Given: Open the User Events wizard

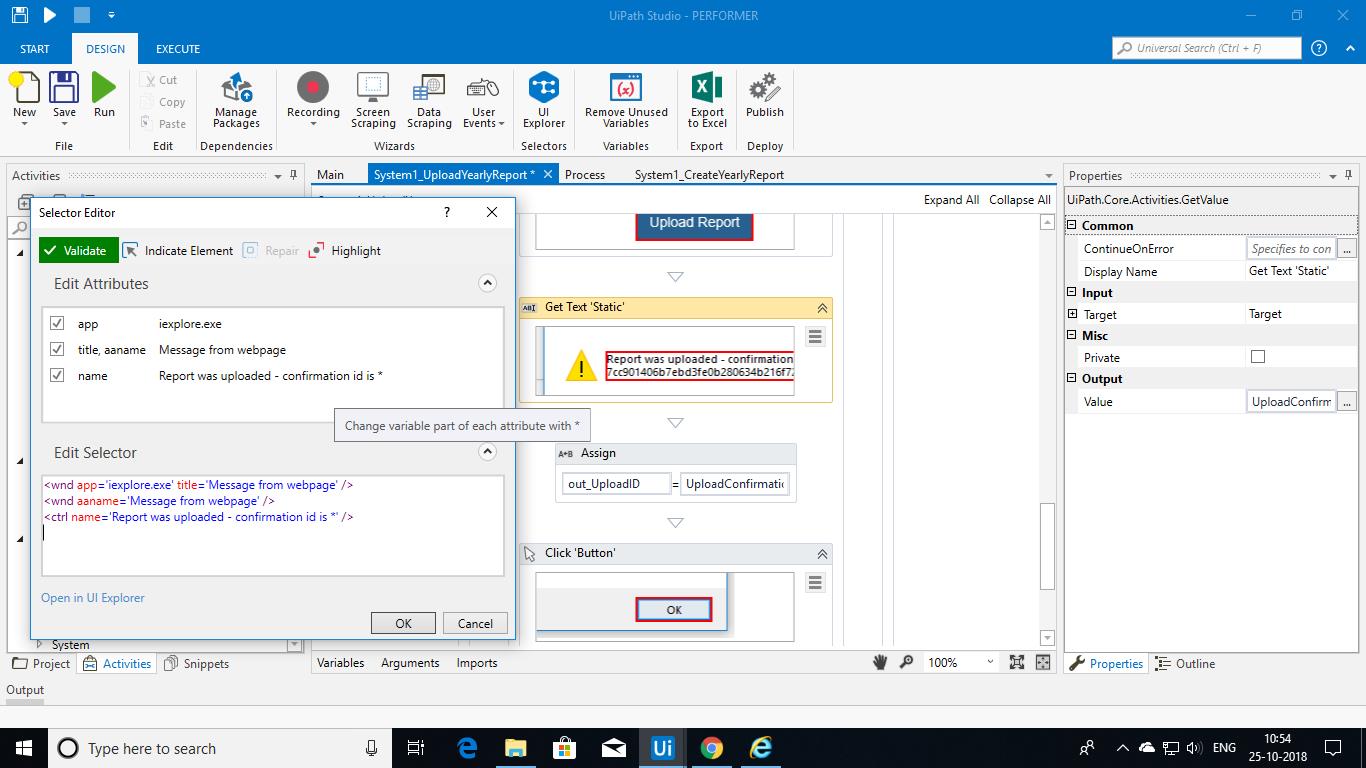Looking at the screenshot, I should click(484, 100).
